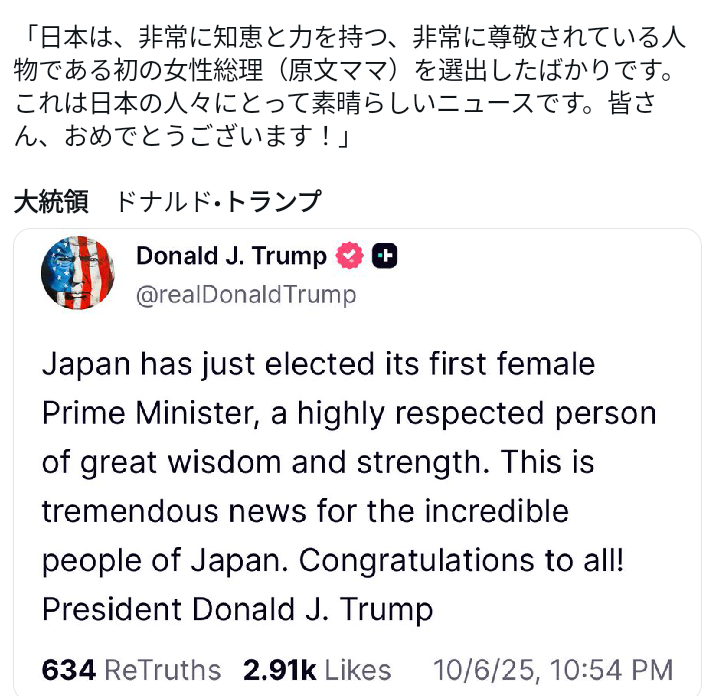This screenshot has height=696, width=710.
Task: Click the Japanese translation paragraph's first line
Action: coord(350,40)
